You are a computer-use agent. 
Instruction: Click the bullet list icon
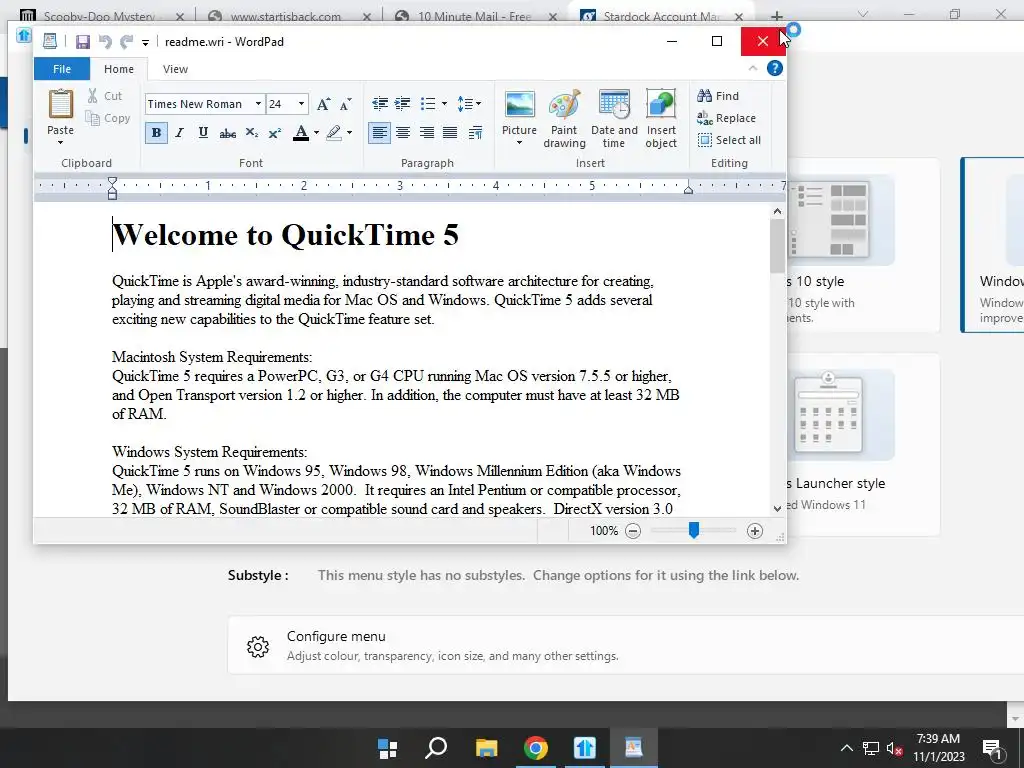tap(428, 103)
